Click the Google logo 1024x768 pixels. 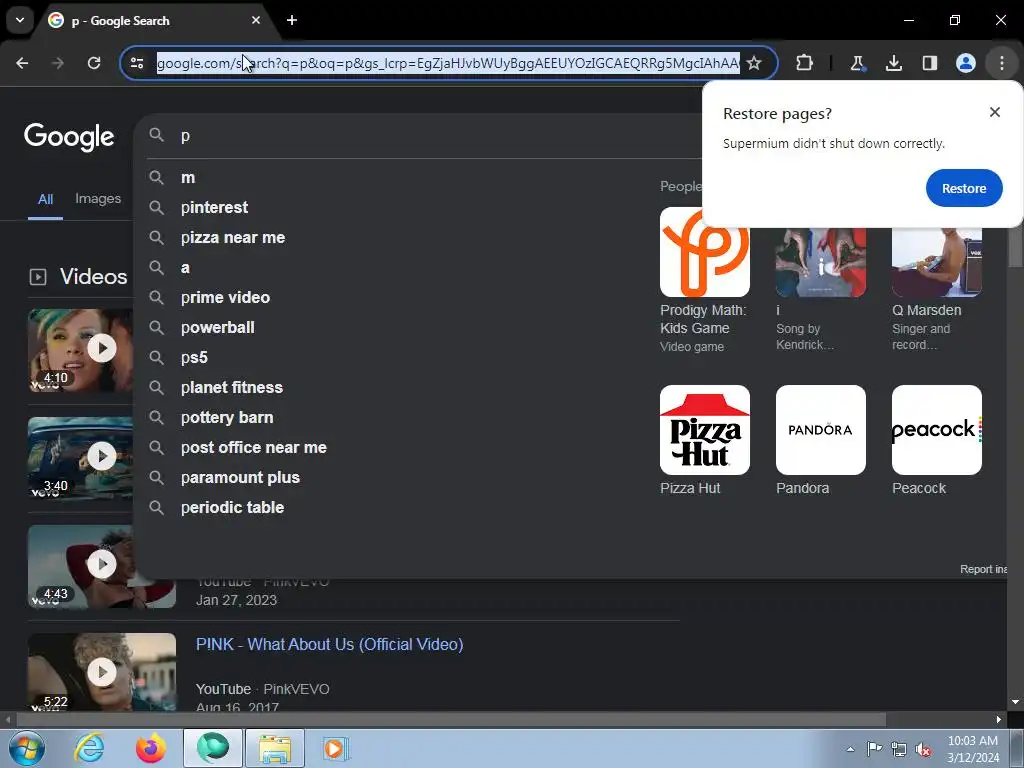pyautogui.click(x=69, y=136)
